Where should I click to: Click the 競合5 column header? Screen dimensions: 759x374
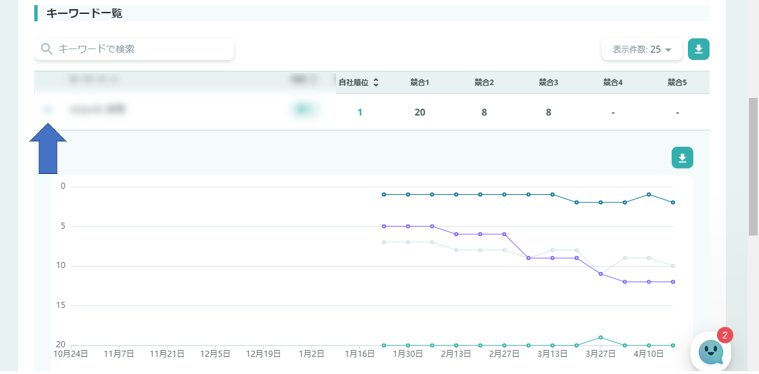point(677,83)
